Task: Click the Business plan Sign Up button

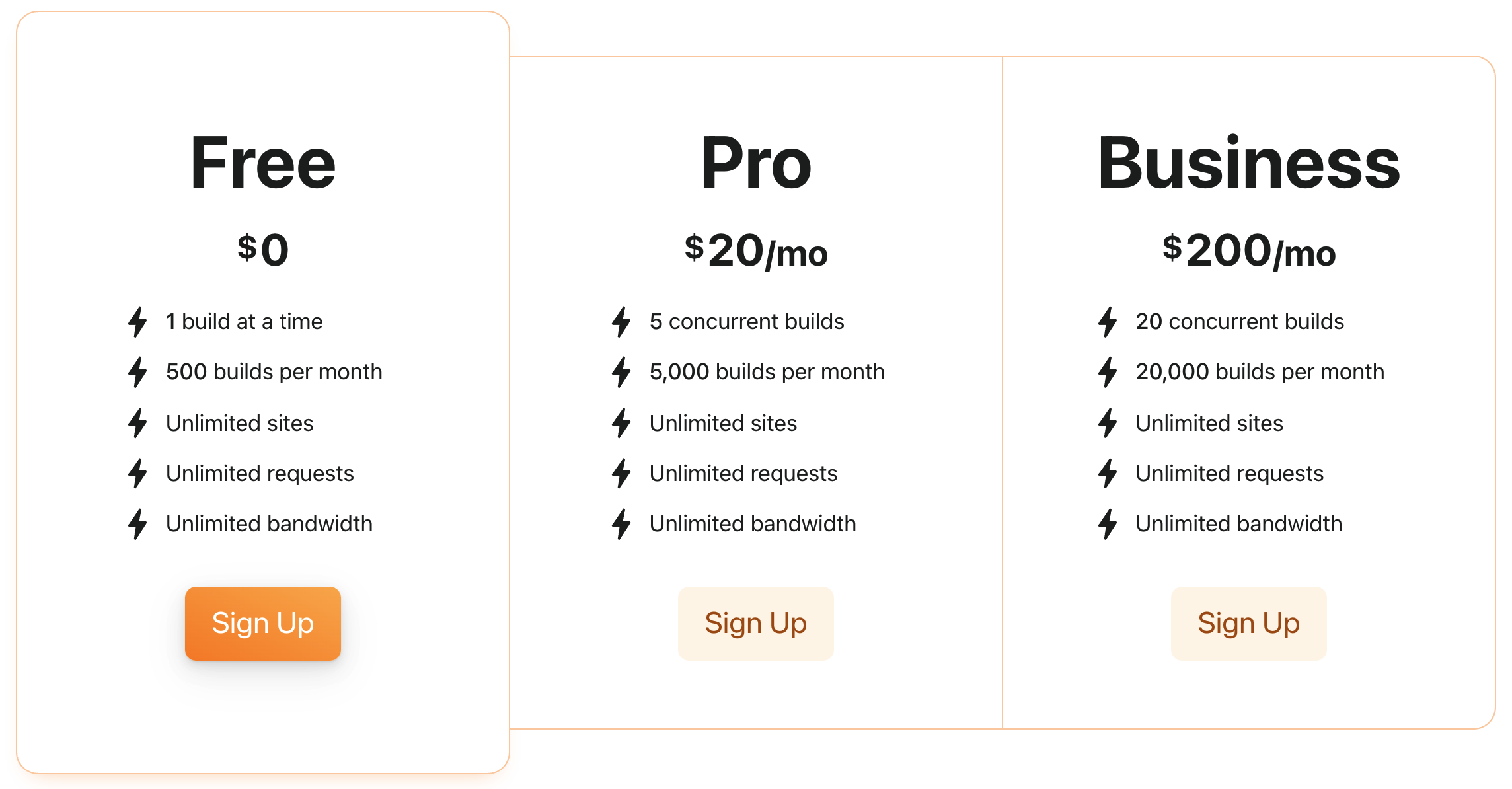Action: point(1248,623)
